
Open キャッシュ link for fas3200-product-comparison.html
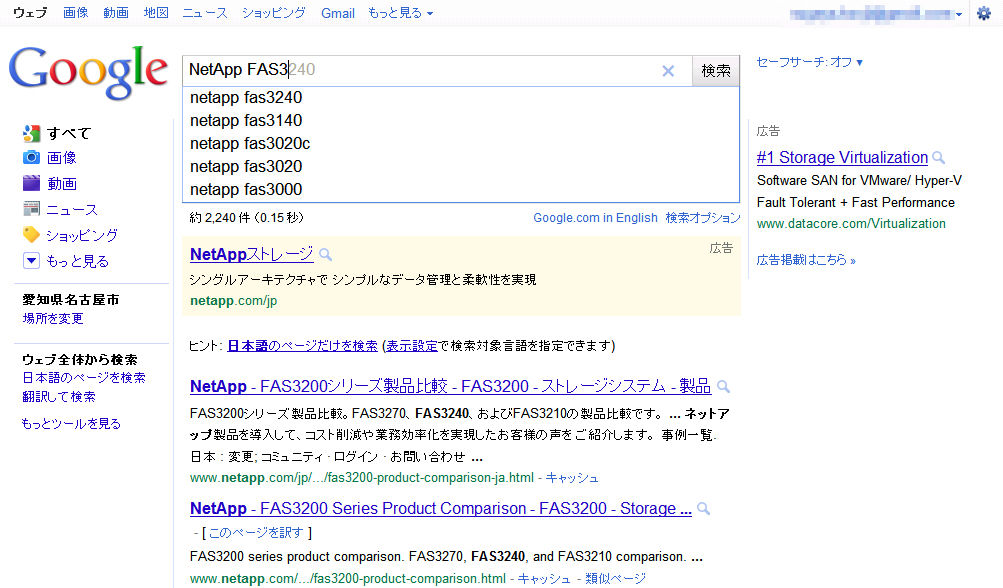[544, 578]
